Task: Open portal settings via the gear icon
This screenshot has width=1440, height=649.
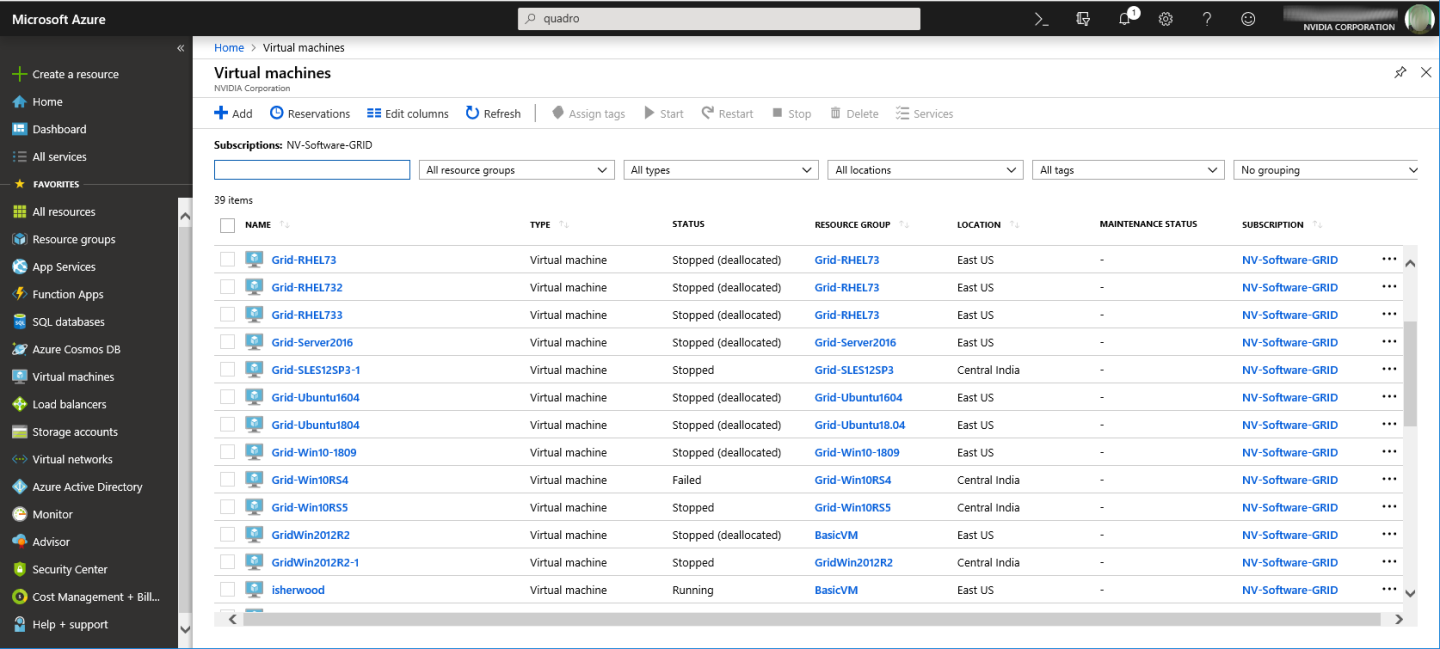Action: pyautogui.click(x=1165, y=18)
